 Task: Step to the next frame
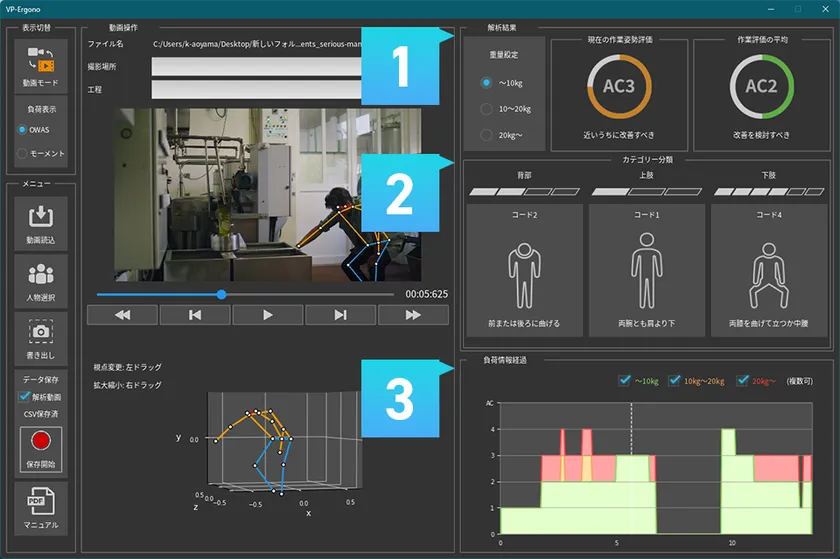pyautogui.click(x=340, y=315)
